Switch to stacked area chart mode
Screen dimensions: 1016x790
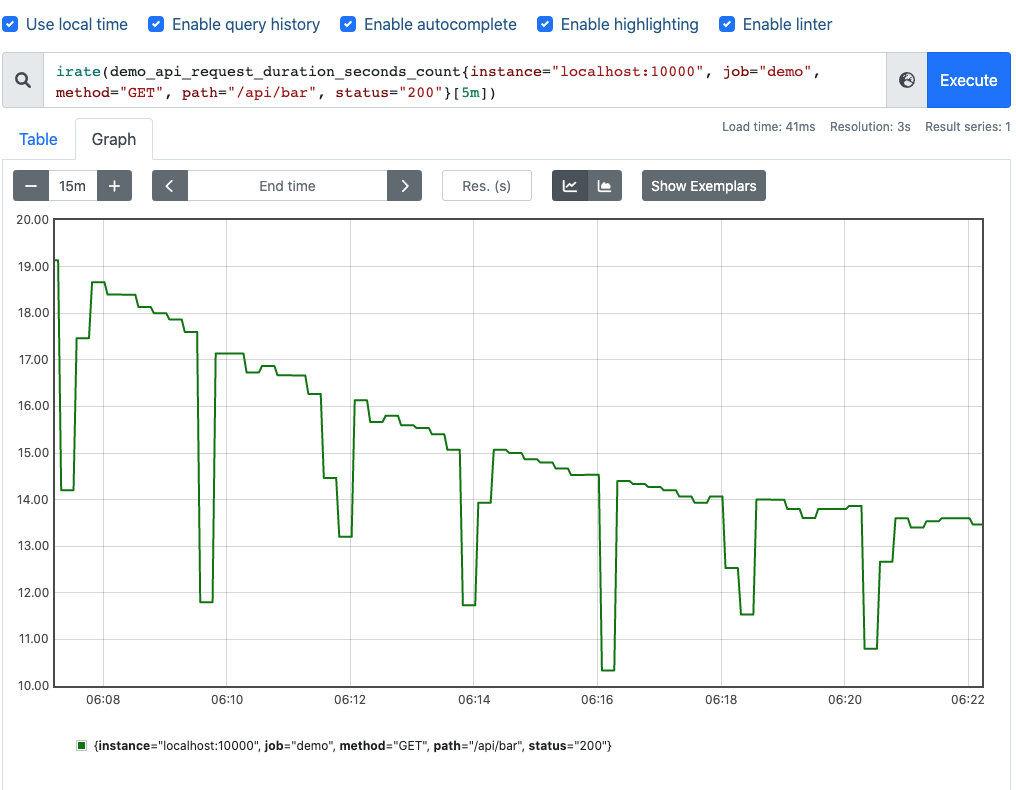click(604, 186)
